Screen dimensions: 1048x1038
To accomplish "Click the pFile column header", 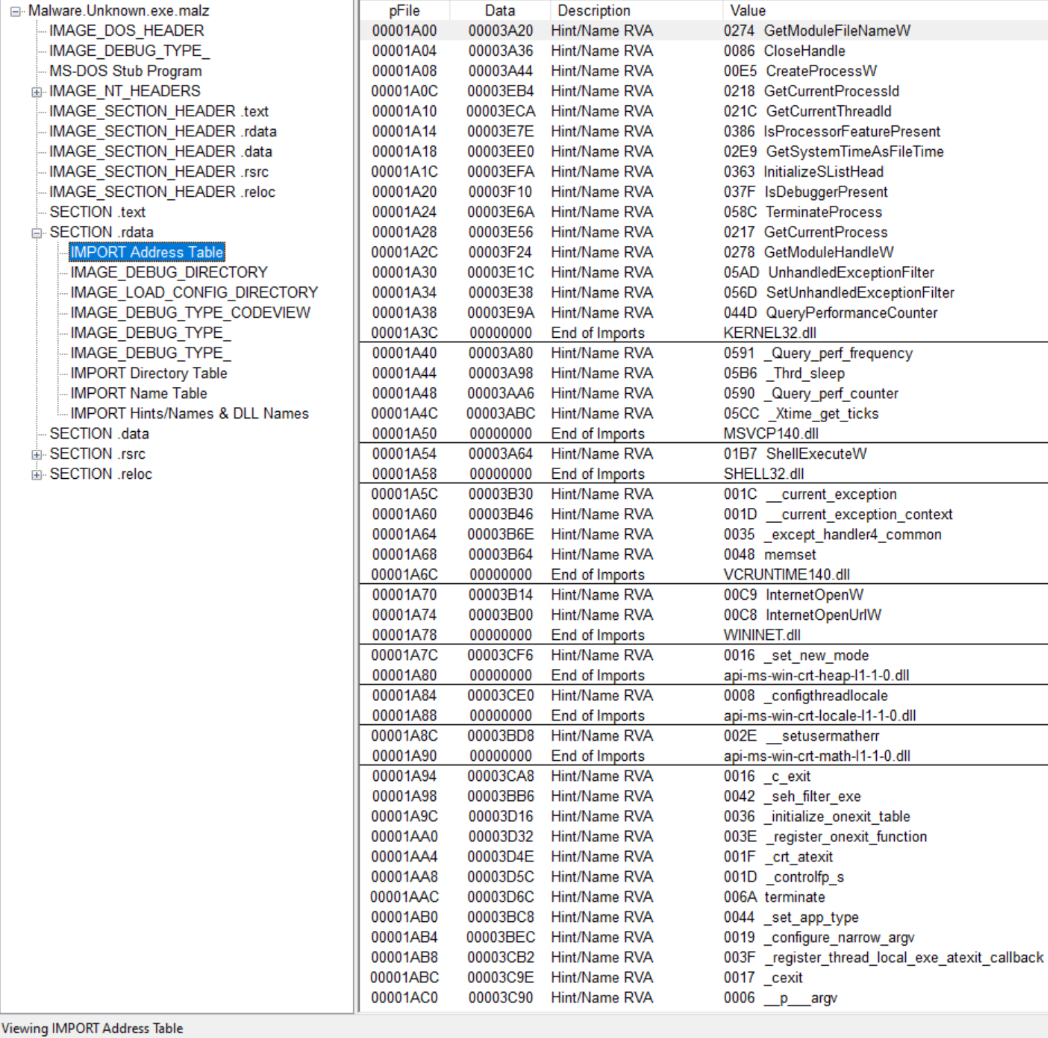I will pyautogui.click(x=403, y=10).
